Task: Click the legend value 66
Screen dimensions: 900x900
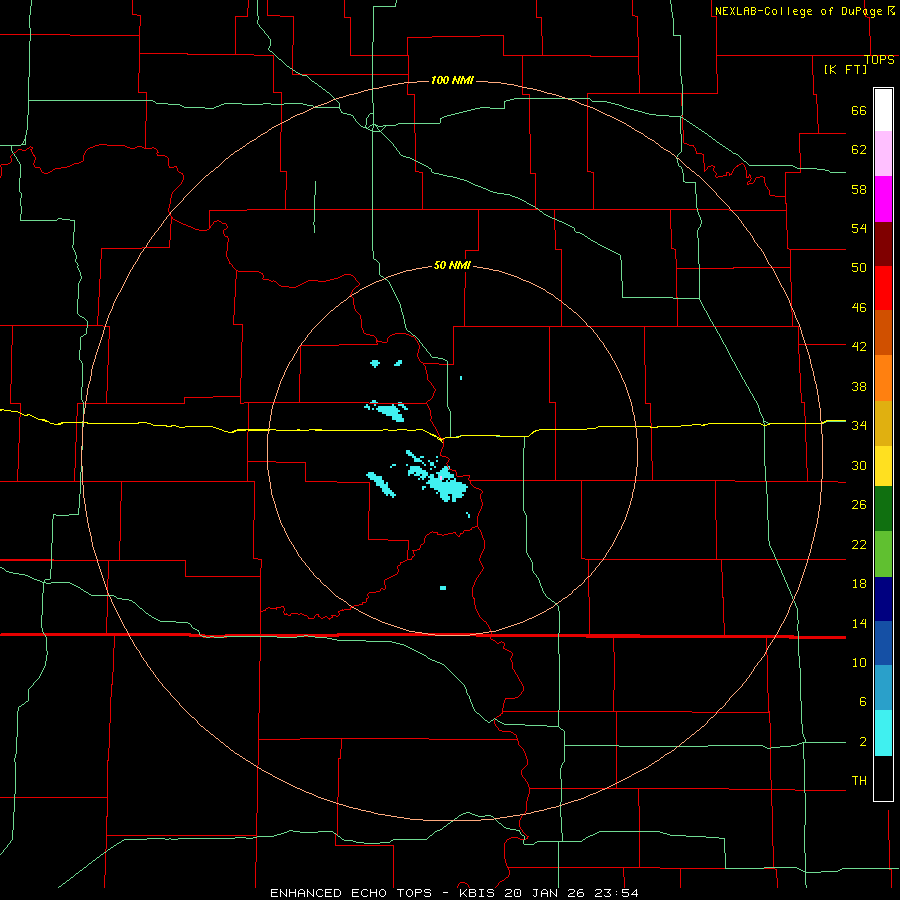Action: [859, 110]
